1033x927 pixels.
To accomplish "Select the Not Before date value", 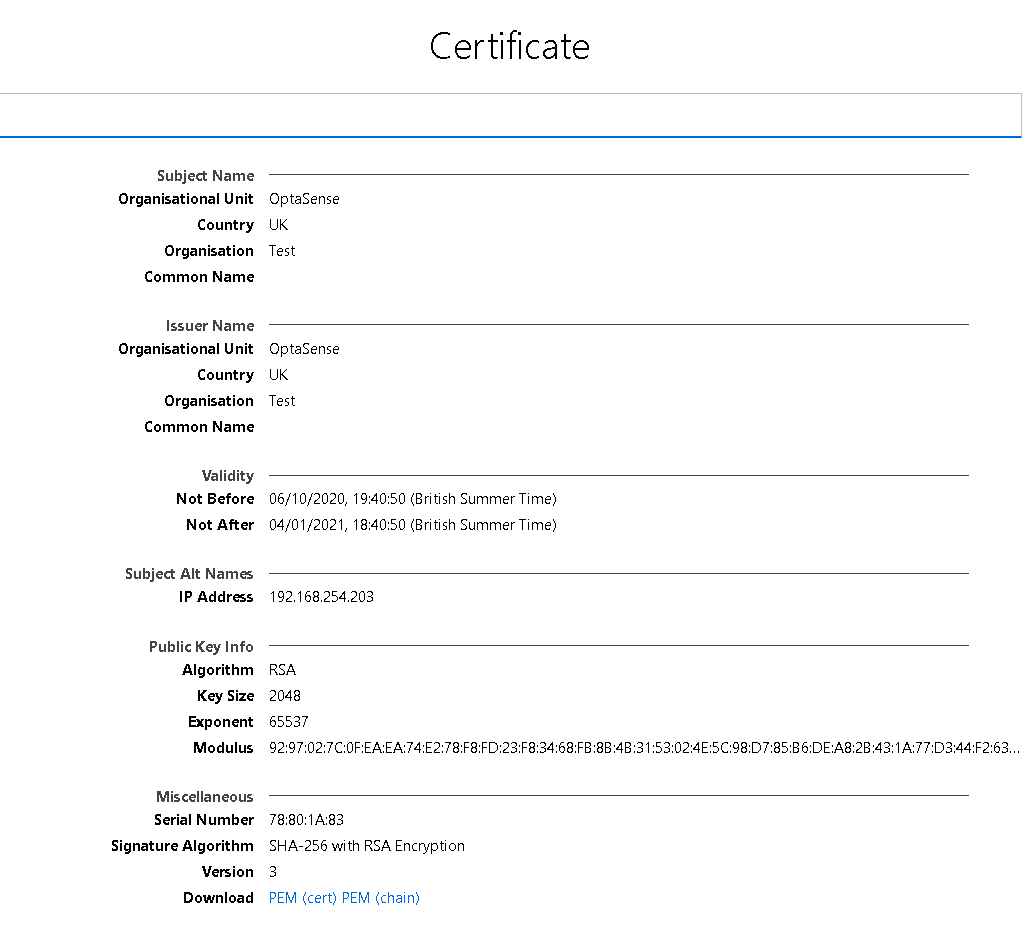I will tap(412, 498).
